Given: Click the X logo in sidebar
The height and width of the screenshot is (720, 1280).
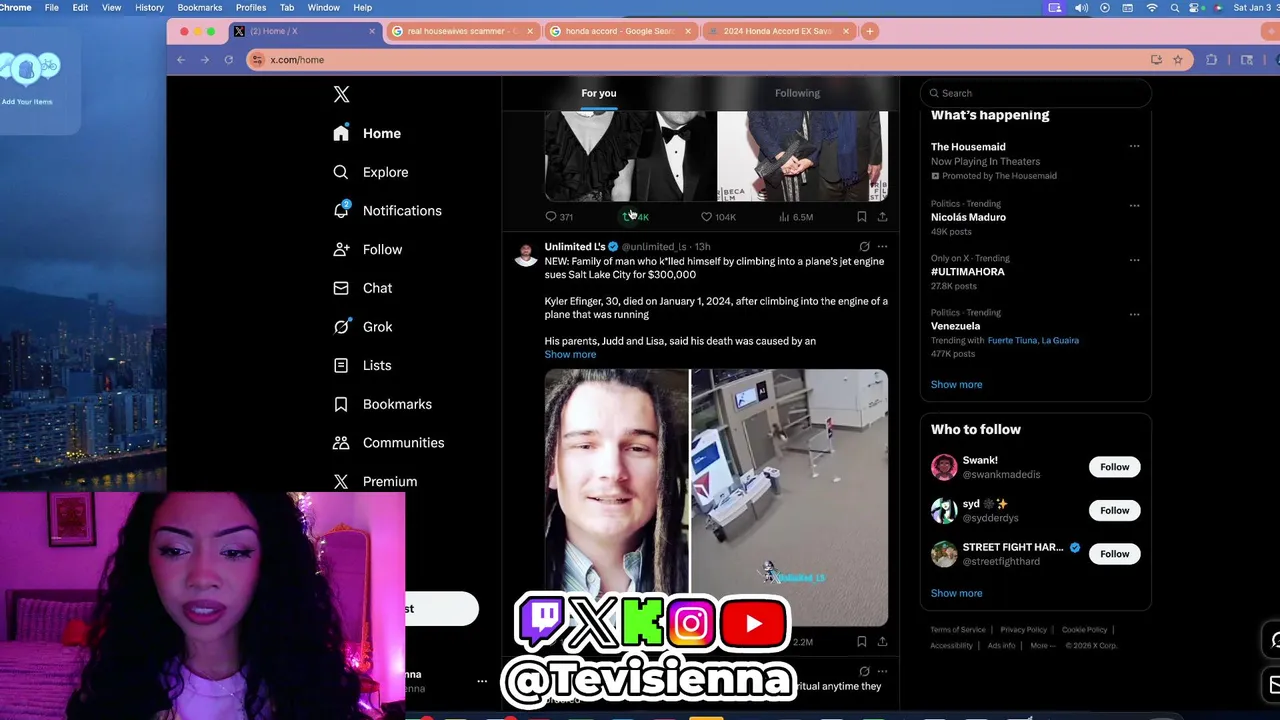Looking at the screenshot, I should (x=341, y=94).
